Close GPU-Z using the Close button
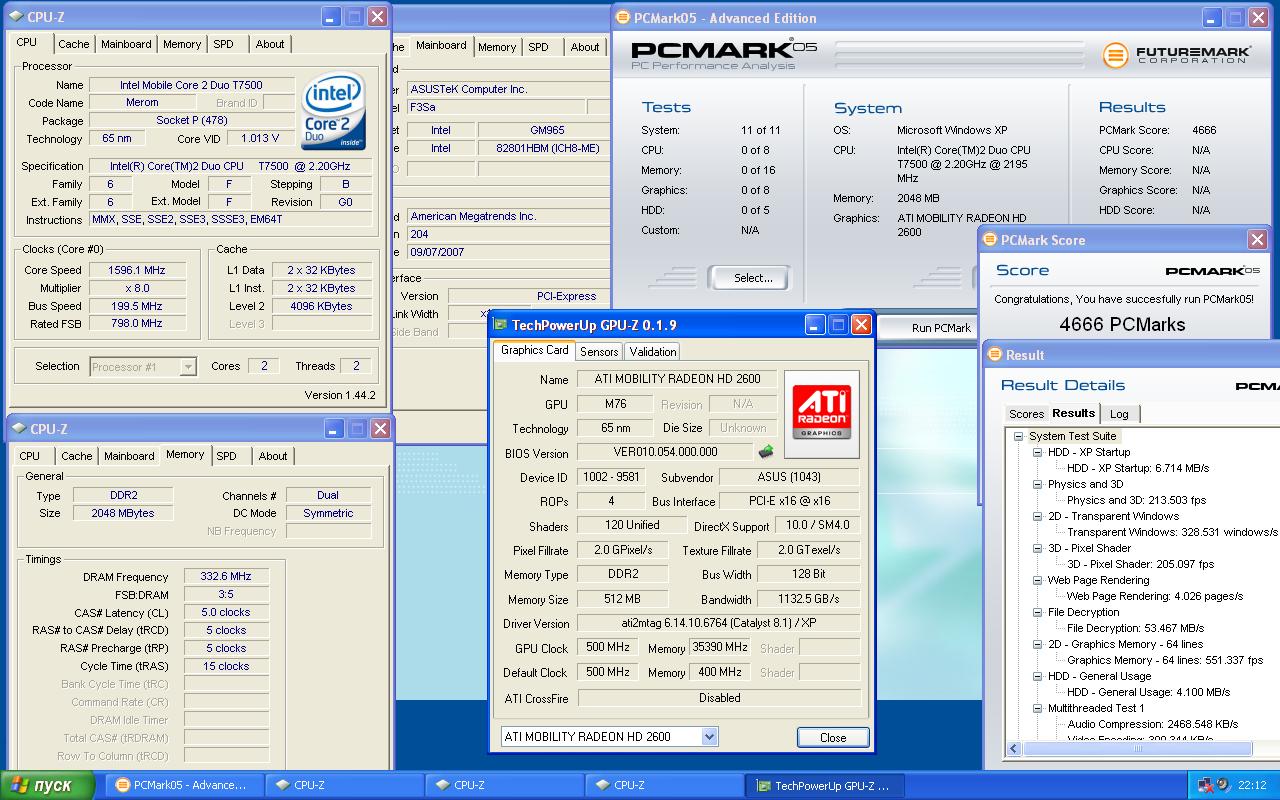1280x800 pixels. click(833, 737)
